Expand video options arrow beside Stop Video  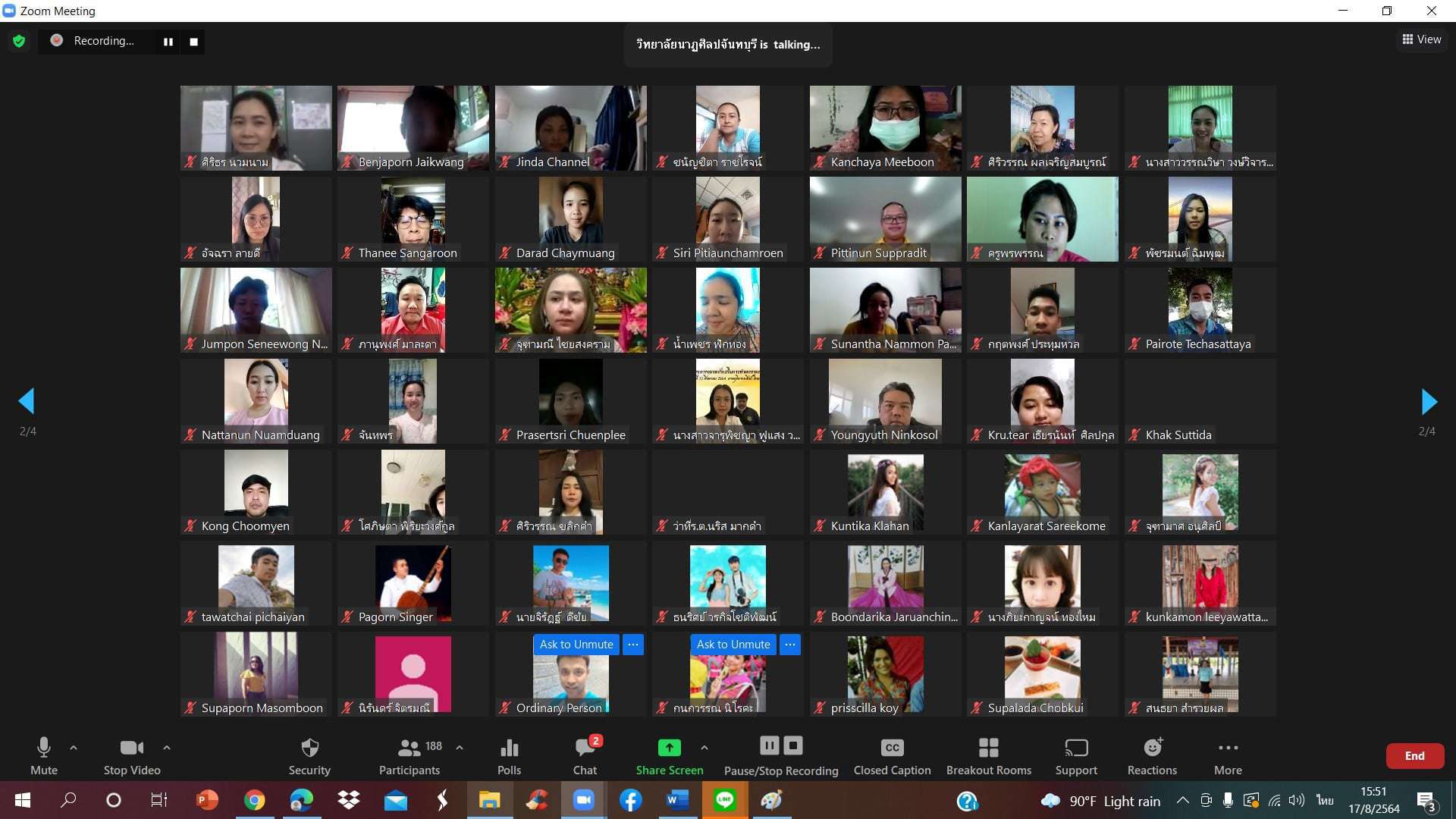(167, 748)
